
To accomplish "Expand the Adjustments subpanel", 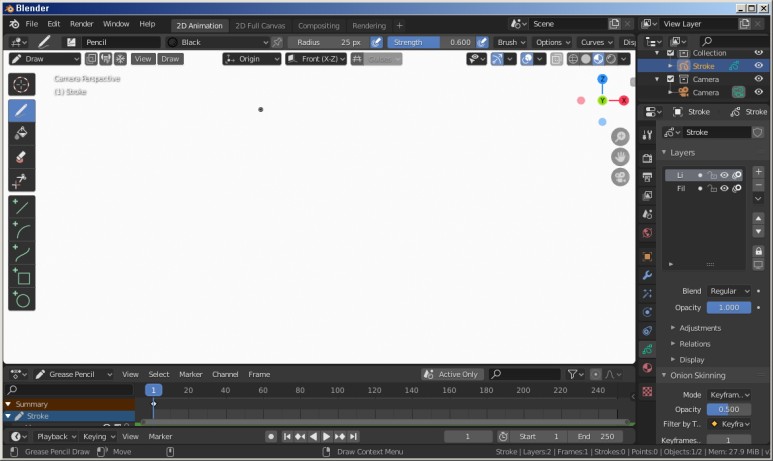I will 700,328.
